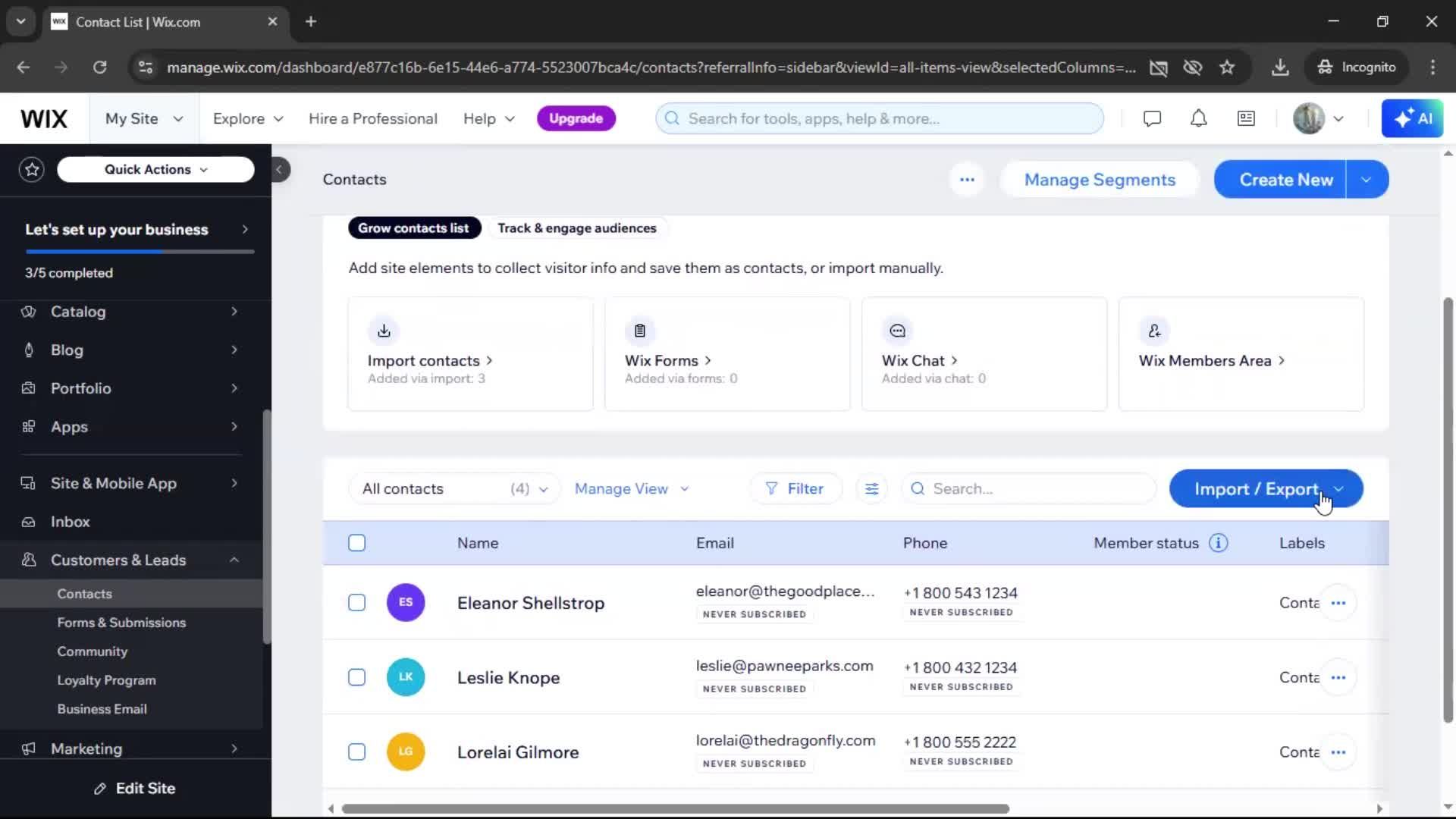Show Member status info tooltip icon

point(1218,543)
